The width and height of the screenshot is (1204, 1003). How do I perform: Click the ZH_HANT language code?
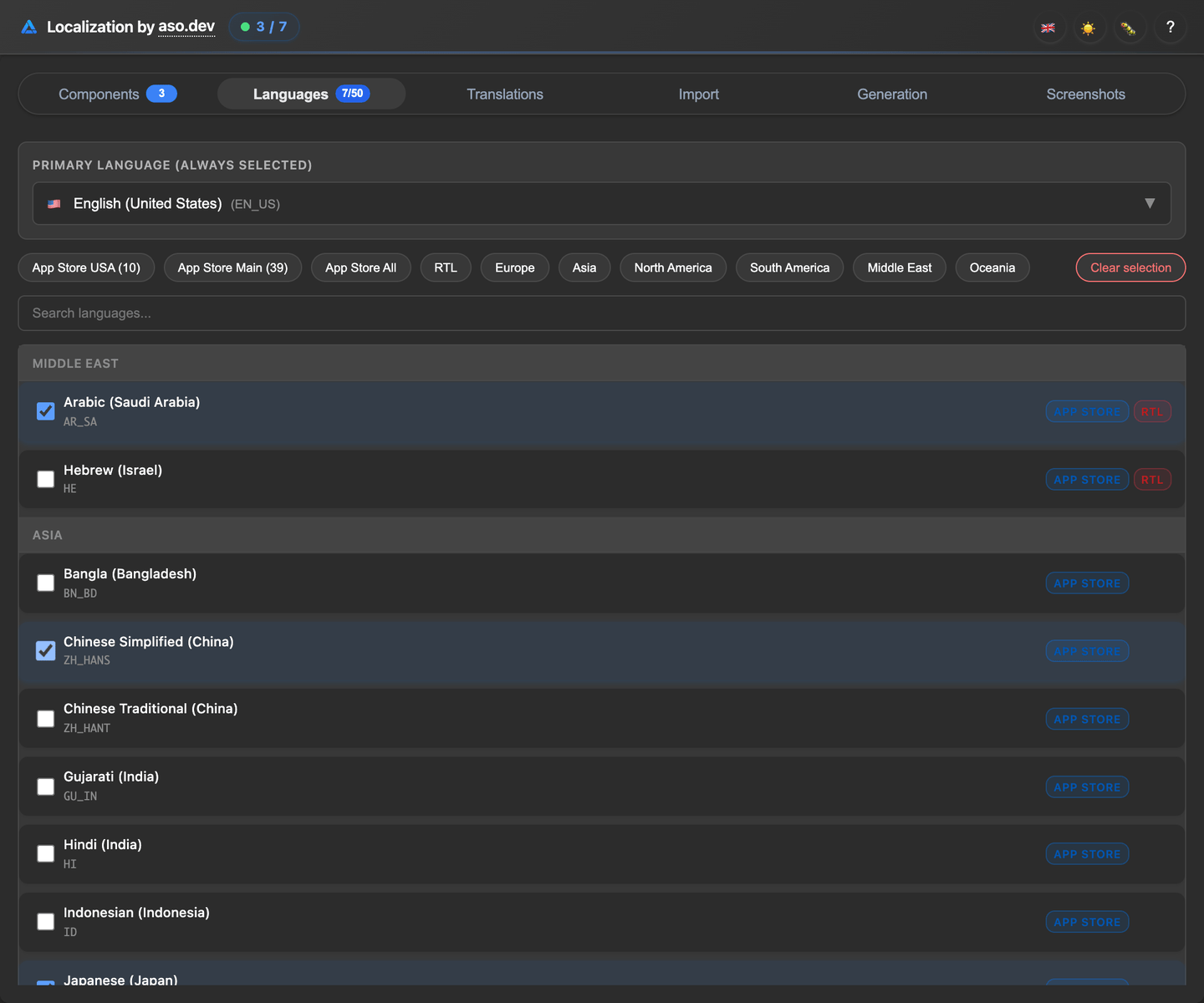(87, 728)
